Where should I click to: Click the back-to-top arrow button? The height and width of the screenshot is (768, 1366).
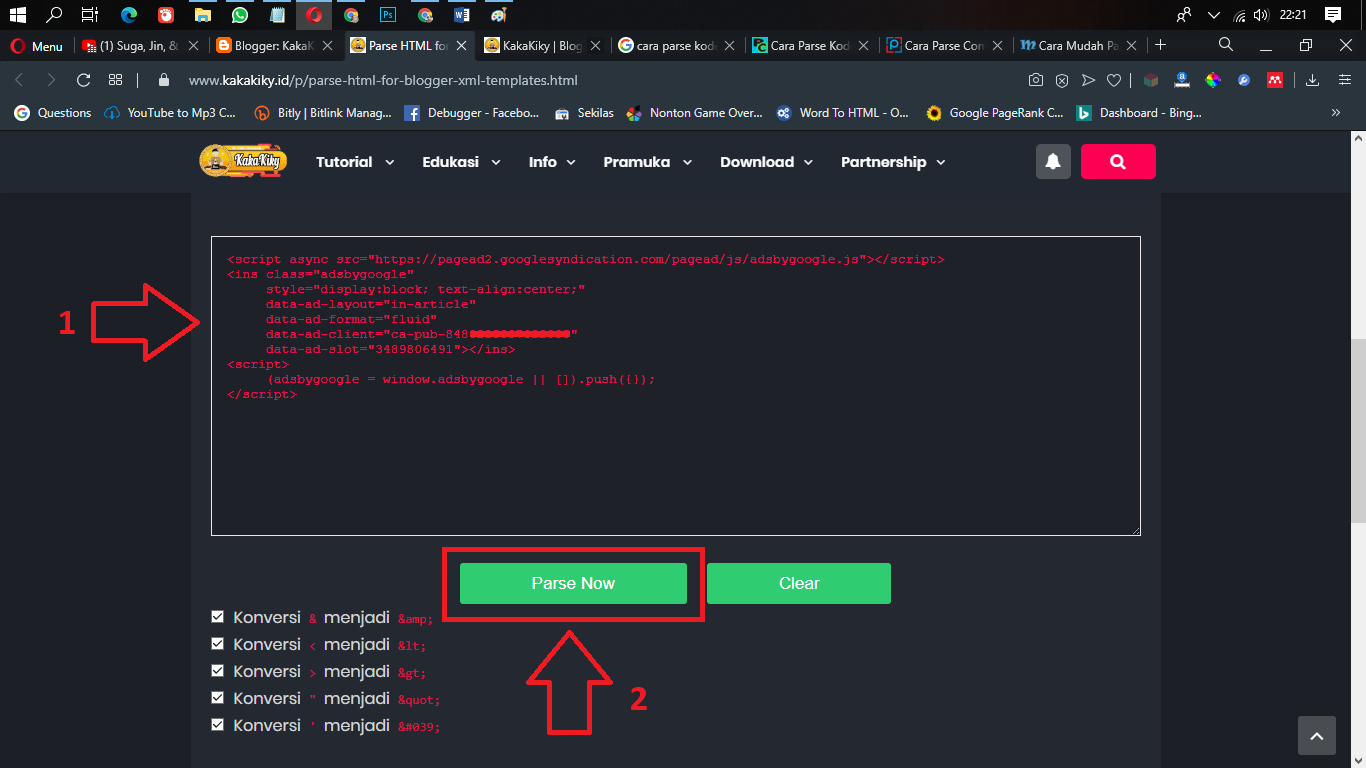point(1317,736)
